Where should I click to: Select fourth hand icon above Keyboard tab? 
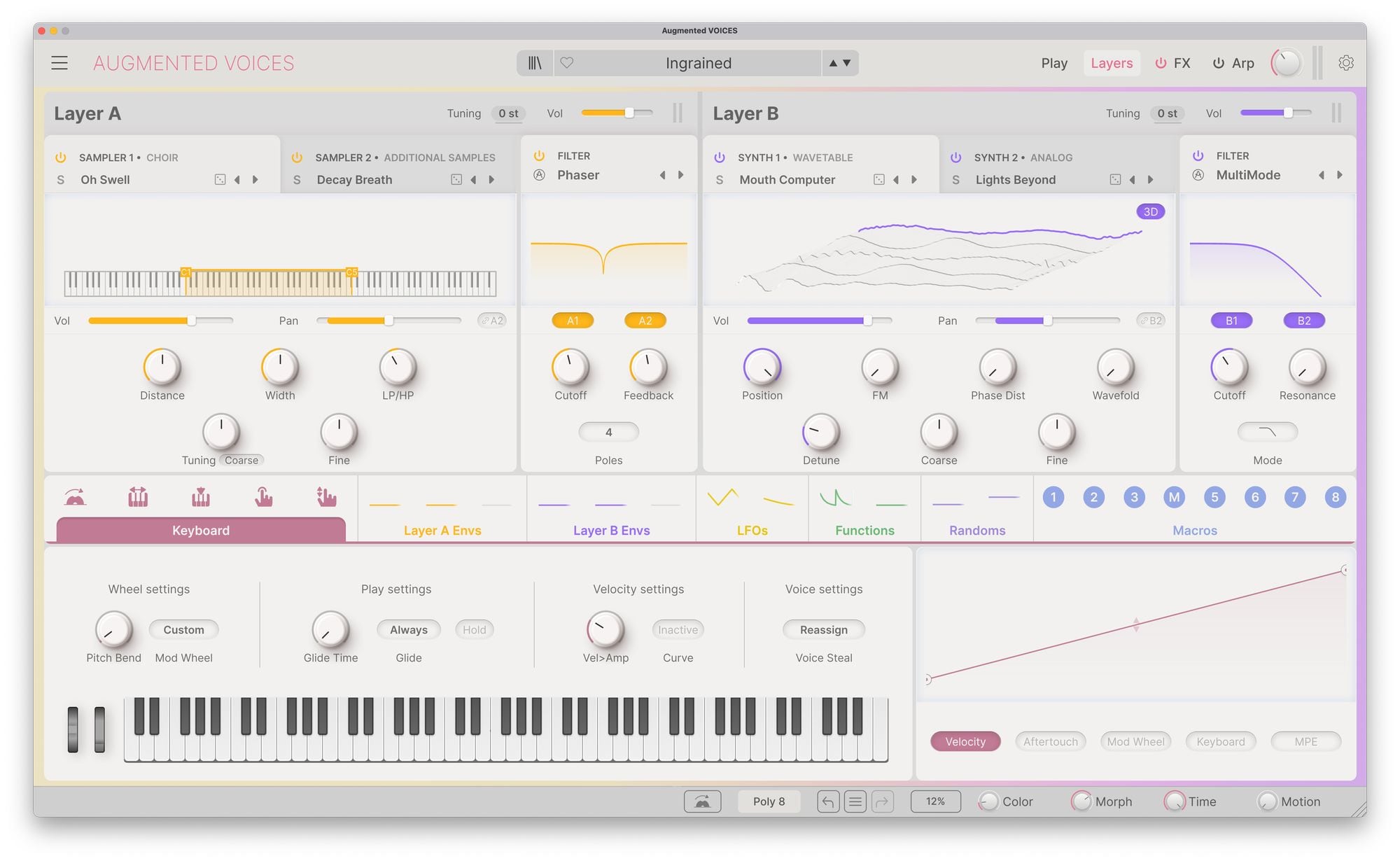pyautogui.click(x=263, y=497)
